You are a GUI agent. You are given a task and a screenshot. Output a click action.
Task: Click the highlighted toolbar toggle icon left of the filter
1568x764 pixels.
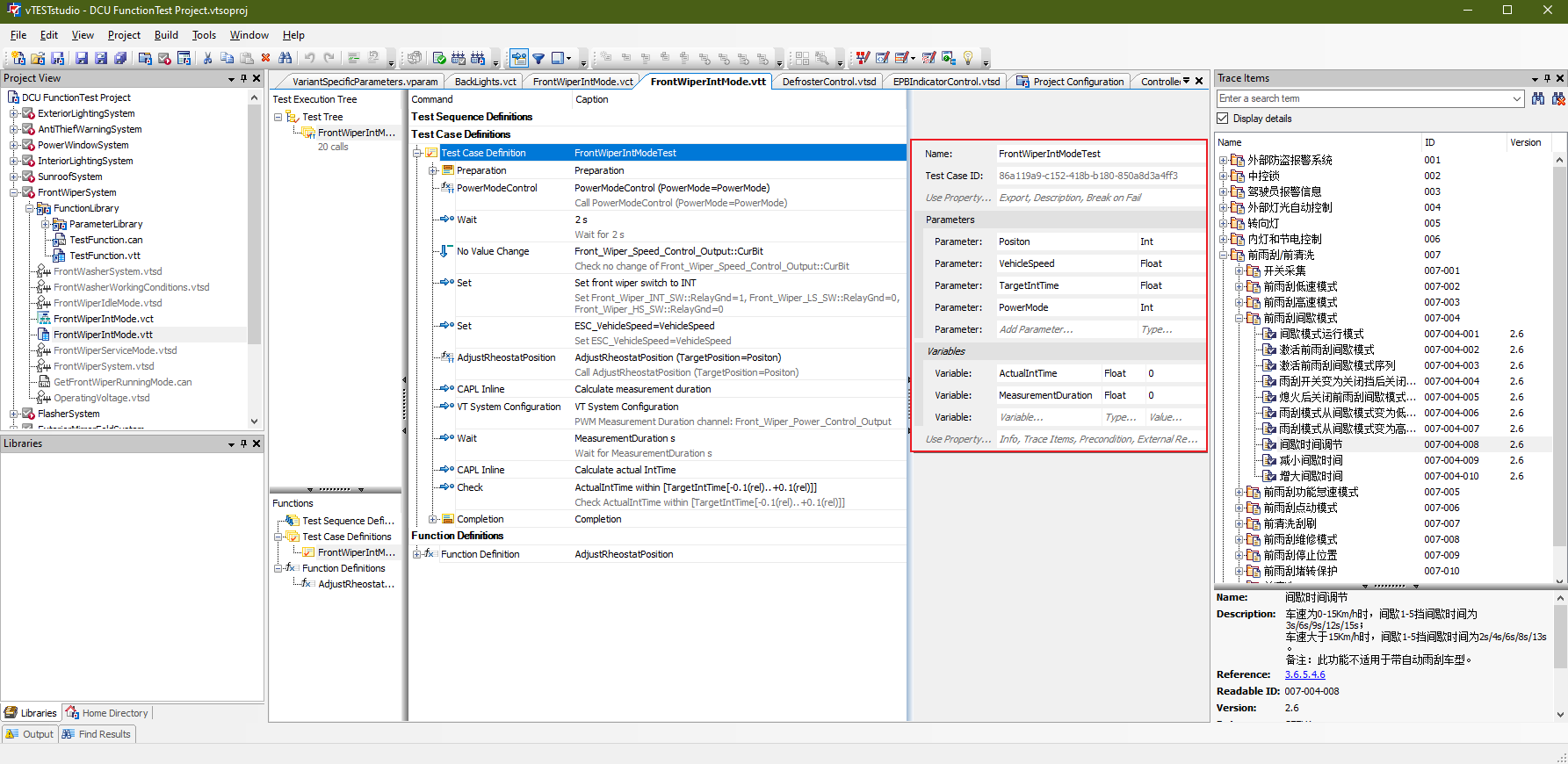(x=519, y=58)
